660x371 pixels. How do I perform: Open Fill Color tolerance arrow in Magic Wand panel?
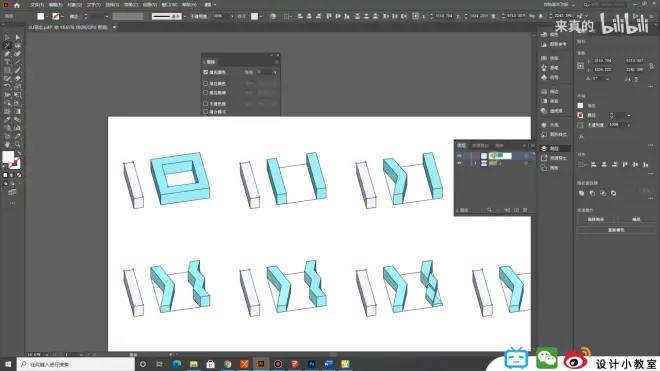(x=275, y=72)
